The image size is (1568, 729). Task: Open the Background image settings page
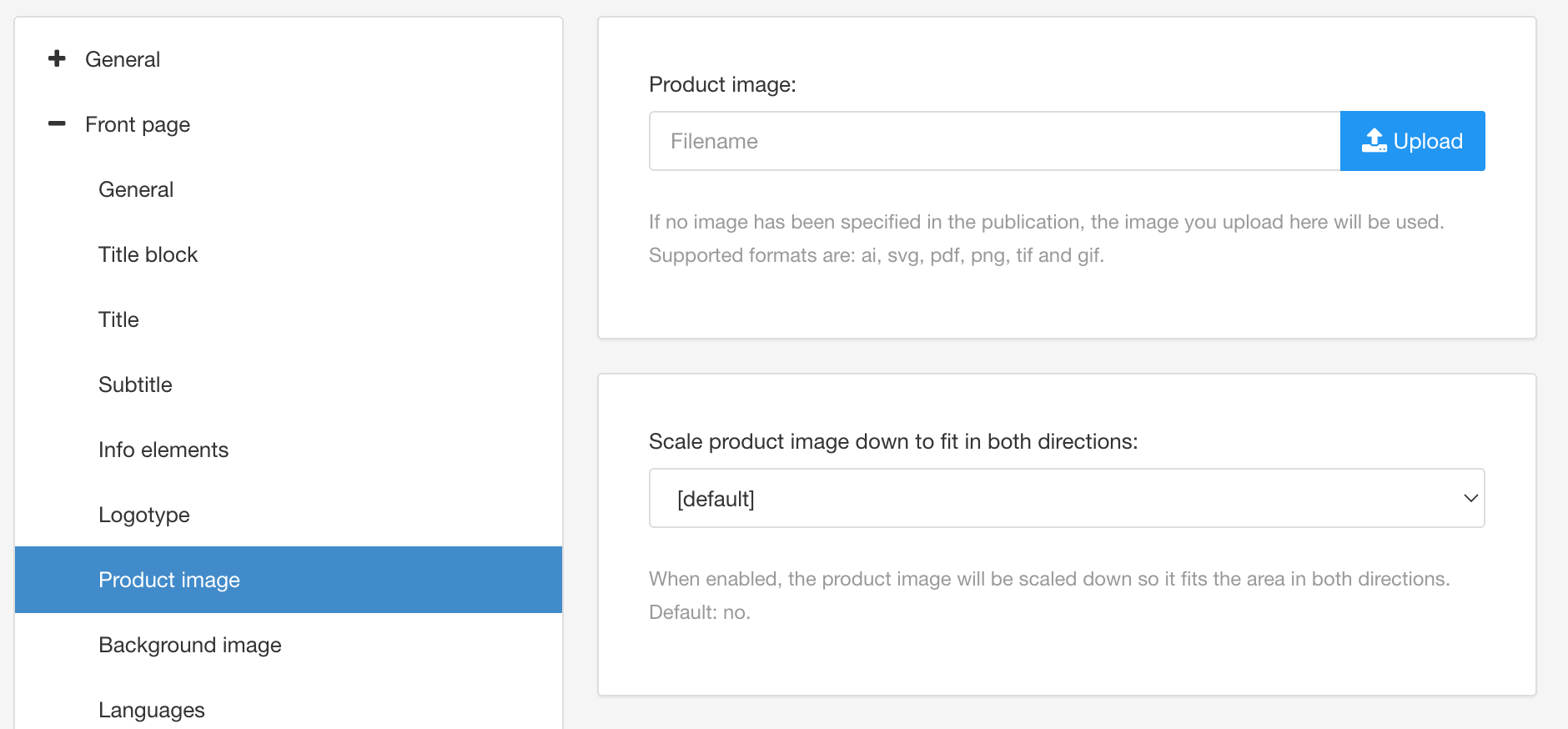pos(189,645)
